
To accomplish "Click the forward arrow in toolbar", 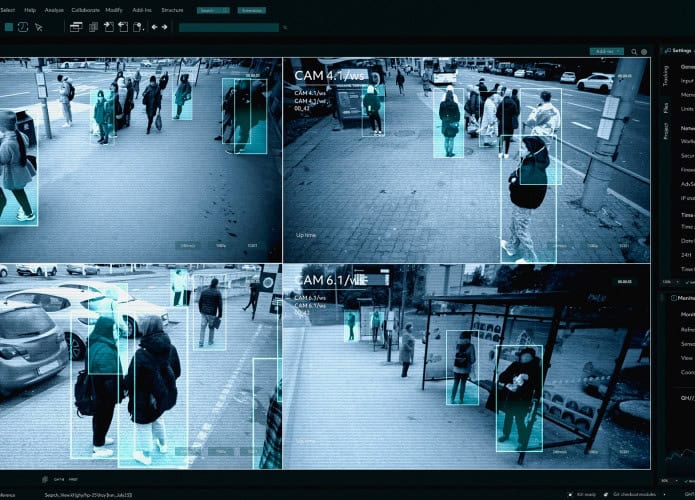I will (x=165, y=27).
